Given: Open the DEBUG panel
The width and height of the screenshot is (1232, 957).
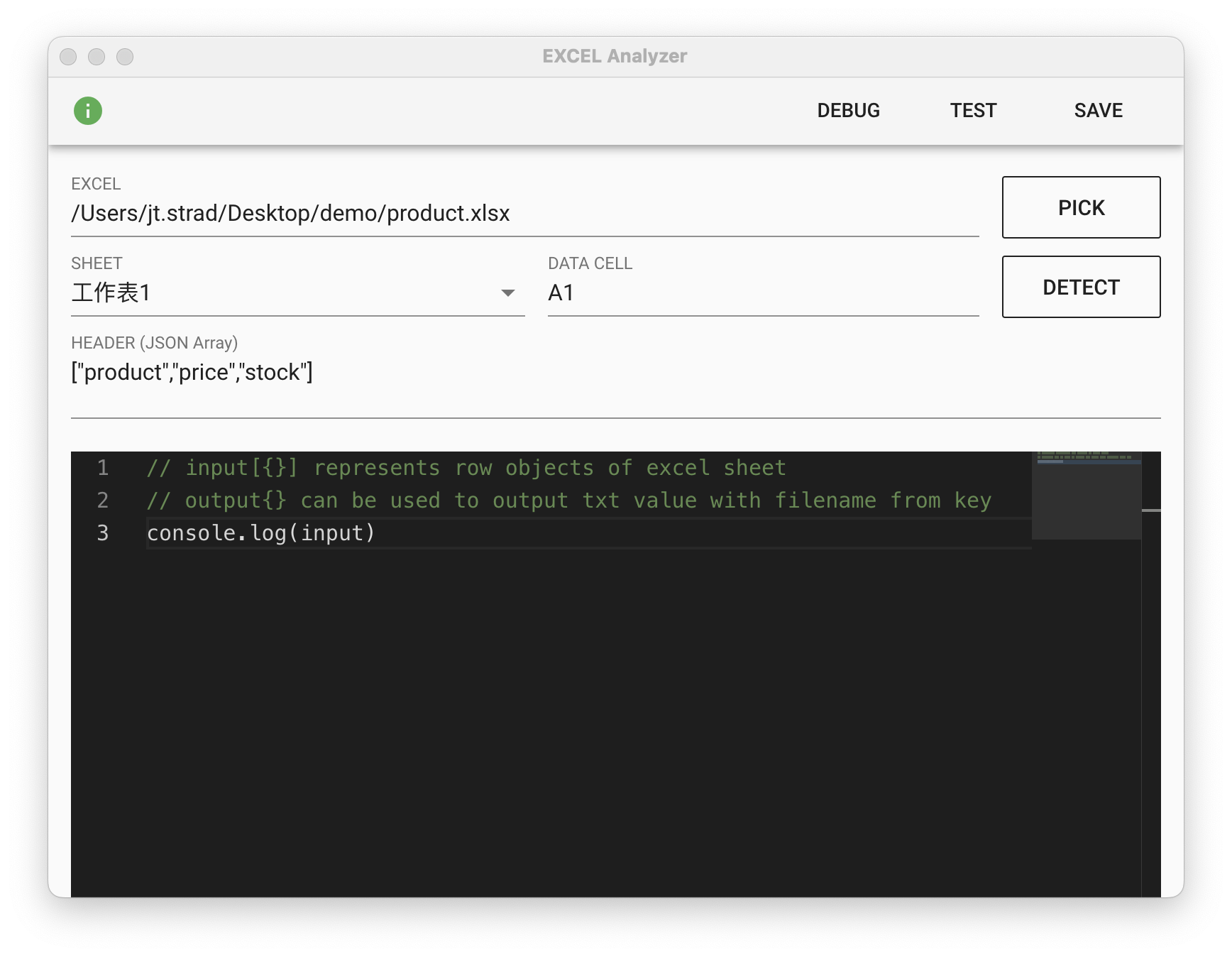Looking at the screenshot, I should click(x=848, y=111).
